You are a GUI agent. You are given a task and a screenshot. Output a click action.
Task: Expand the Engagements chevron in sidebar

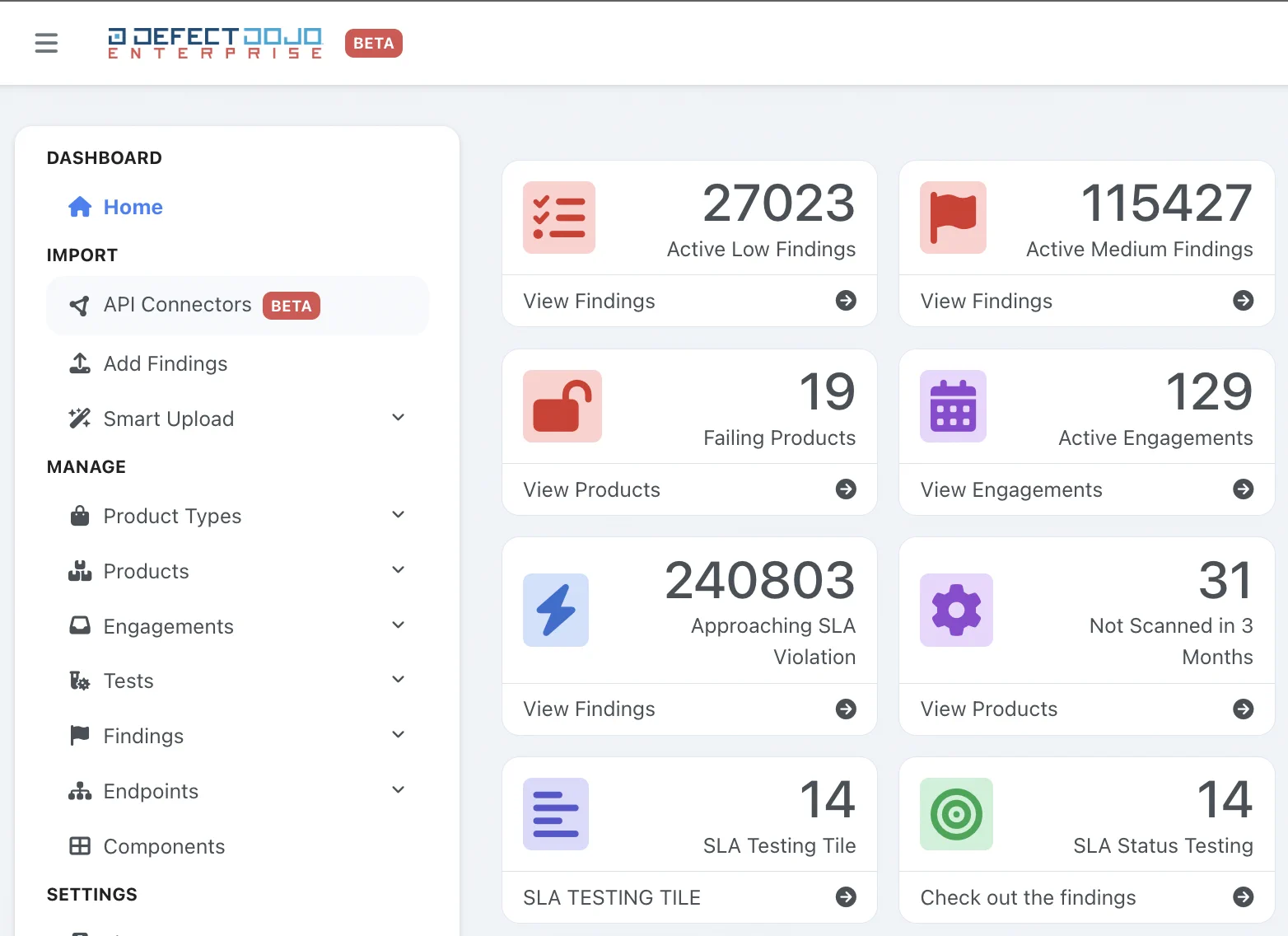click(x=399, y=625)
